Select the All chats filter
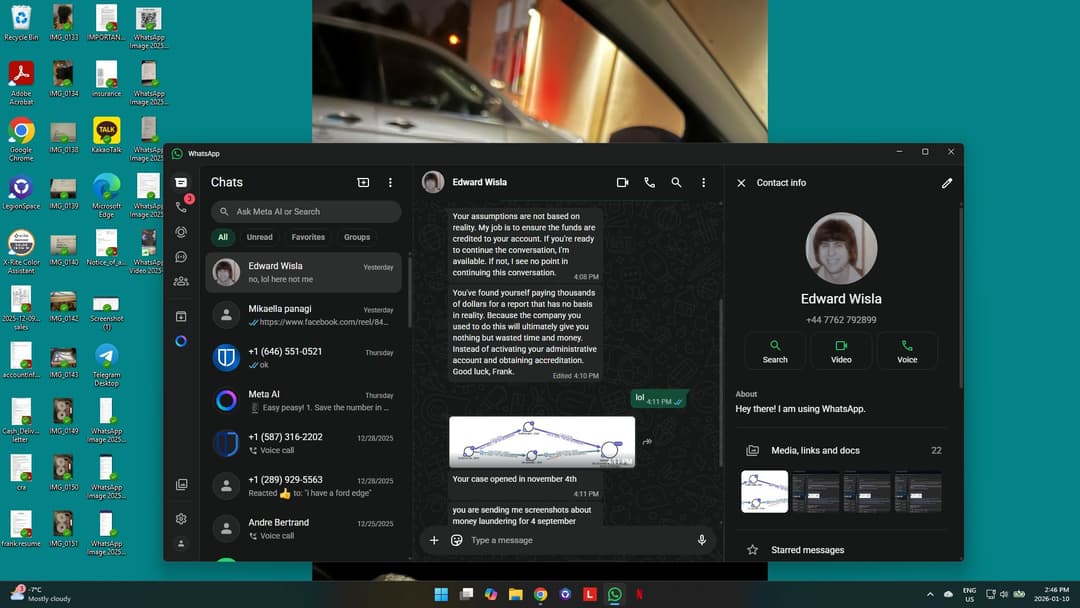 point(223,237)
